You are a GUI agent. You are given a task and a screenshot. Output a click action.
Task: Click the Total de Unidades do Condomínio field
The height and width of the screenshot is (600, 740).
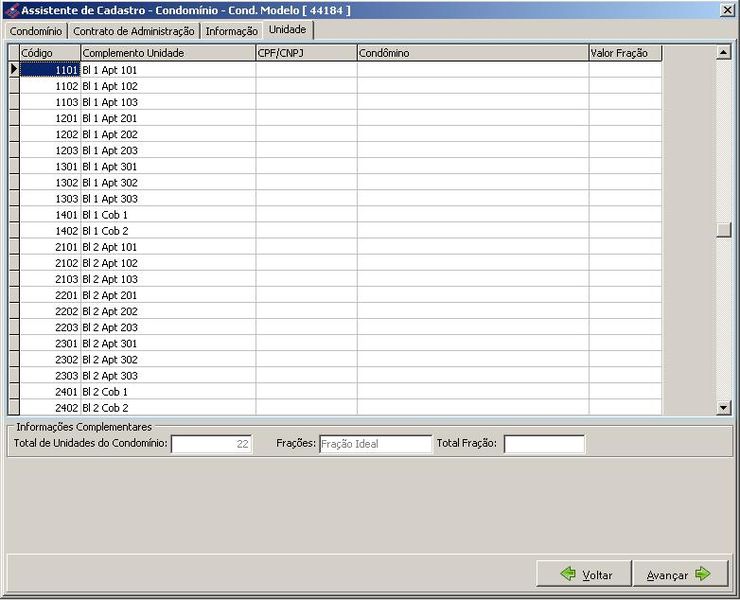point(211,444)
